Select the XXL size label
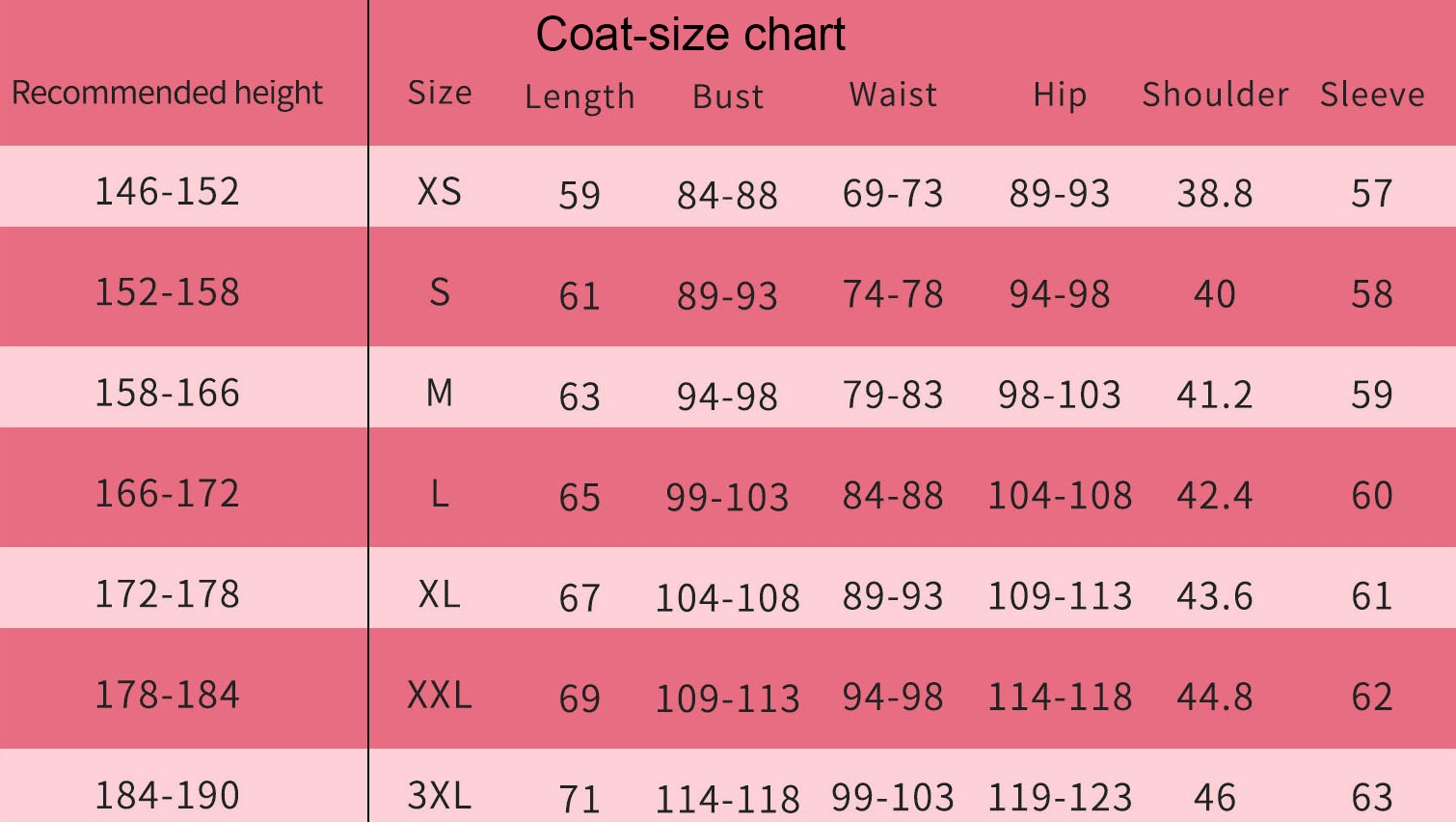The width and height of the screenshot is (1456, 822). (440, 695)
